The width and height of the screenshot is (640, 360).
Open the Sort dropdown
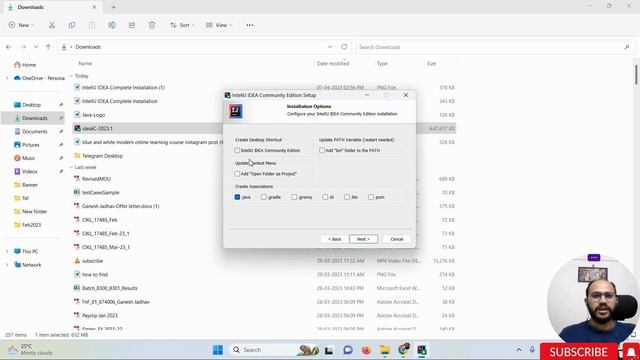(182, 25)
